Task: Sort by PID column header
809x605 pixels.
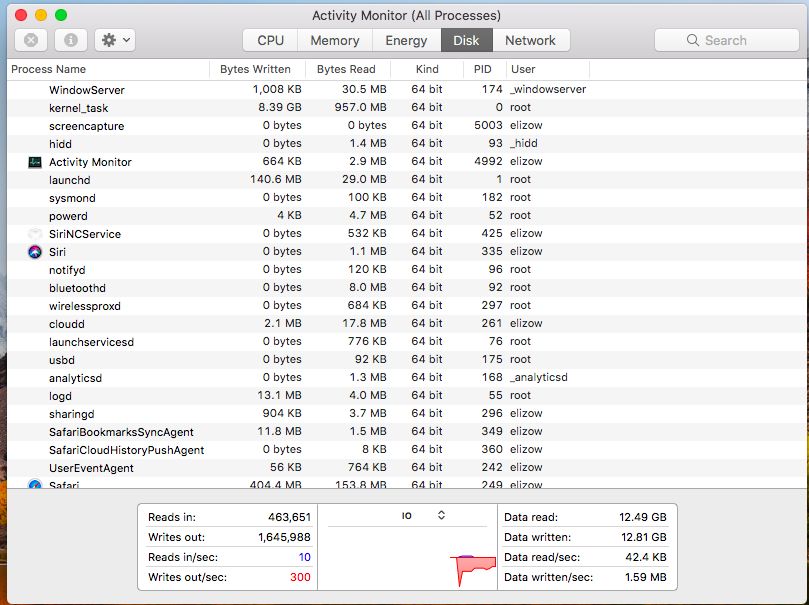Action: click(484, 70)
